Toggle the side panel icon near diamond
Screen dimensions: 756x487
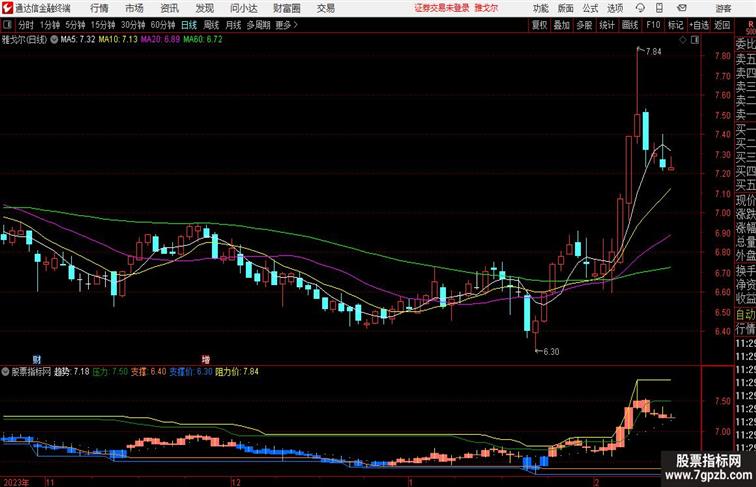point(695,40)
